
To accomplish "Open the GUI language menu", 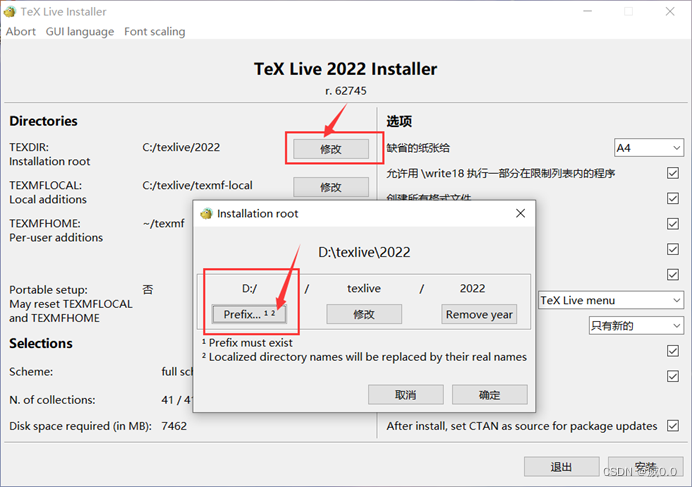I will [80, 32].
